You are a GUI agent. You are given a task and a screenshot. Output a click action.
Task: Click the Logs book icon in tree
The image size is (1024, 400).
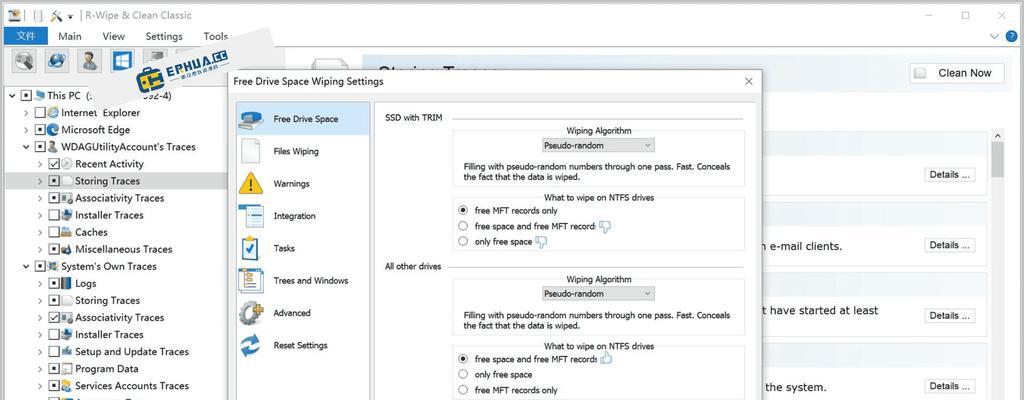tap(67, 283)
